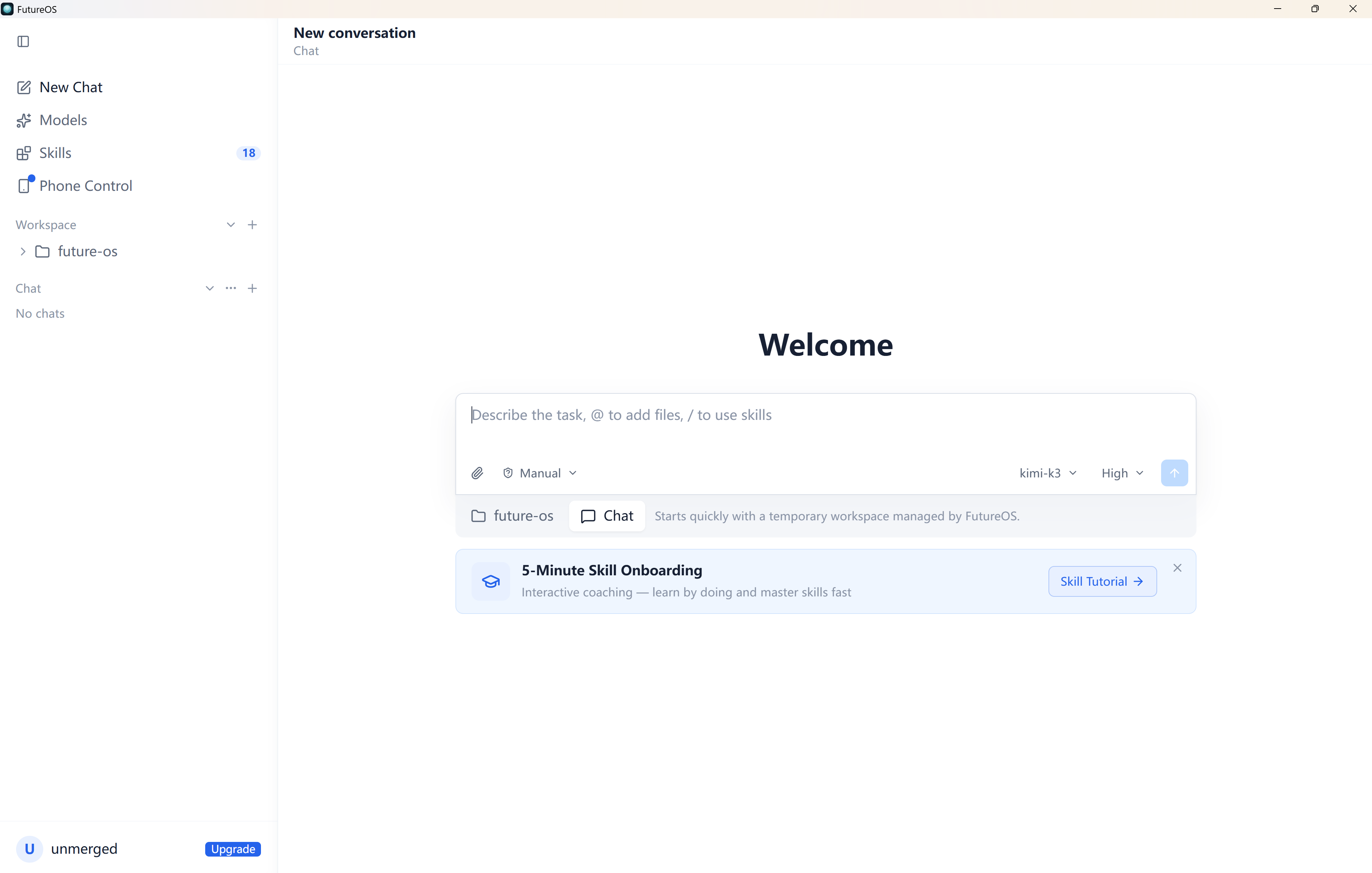Restore down the FutureOS window
The image size is (1372, 873).
tap(1315, 9)
